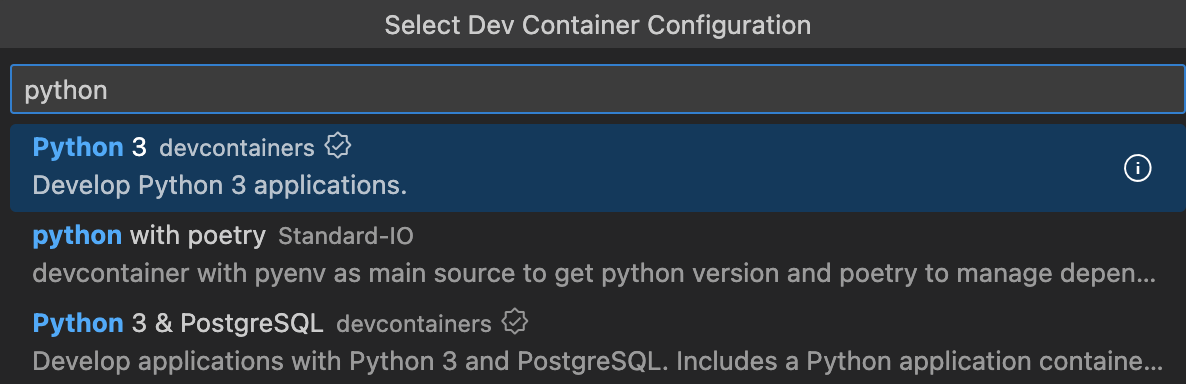Screen dimensions: 1186x384
Task: Click 'devcontainers' label on Python 3 & PostgreSQL row
Action: click(414, 324)
